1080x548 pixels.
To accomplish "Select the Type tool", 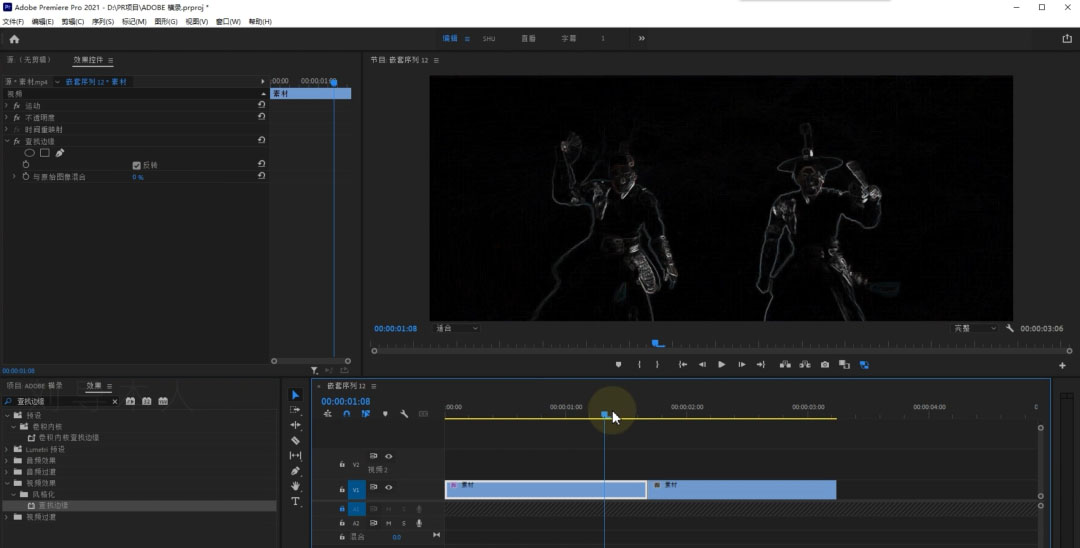I will point(295,501).
